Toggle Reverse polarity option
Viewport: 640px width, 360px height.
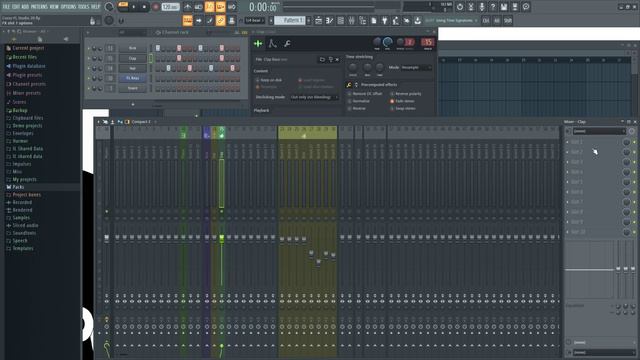point(406,94)
